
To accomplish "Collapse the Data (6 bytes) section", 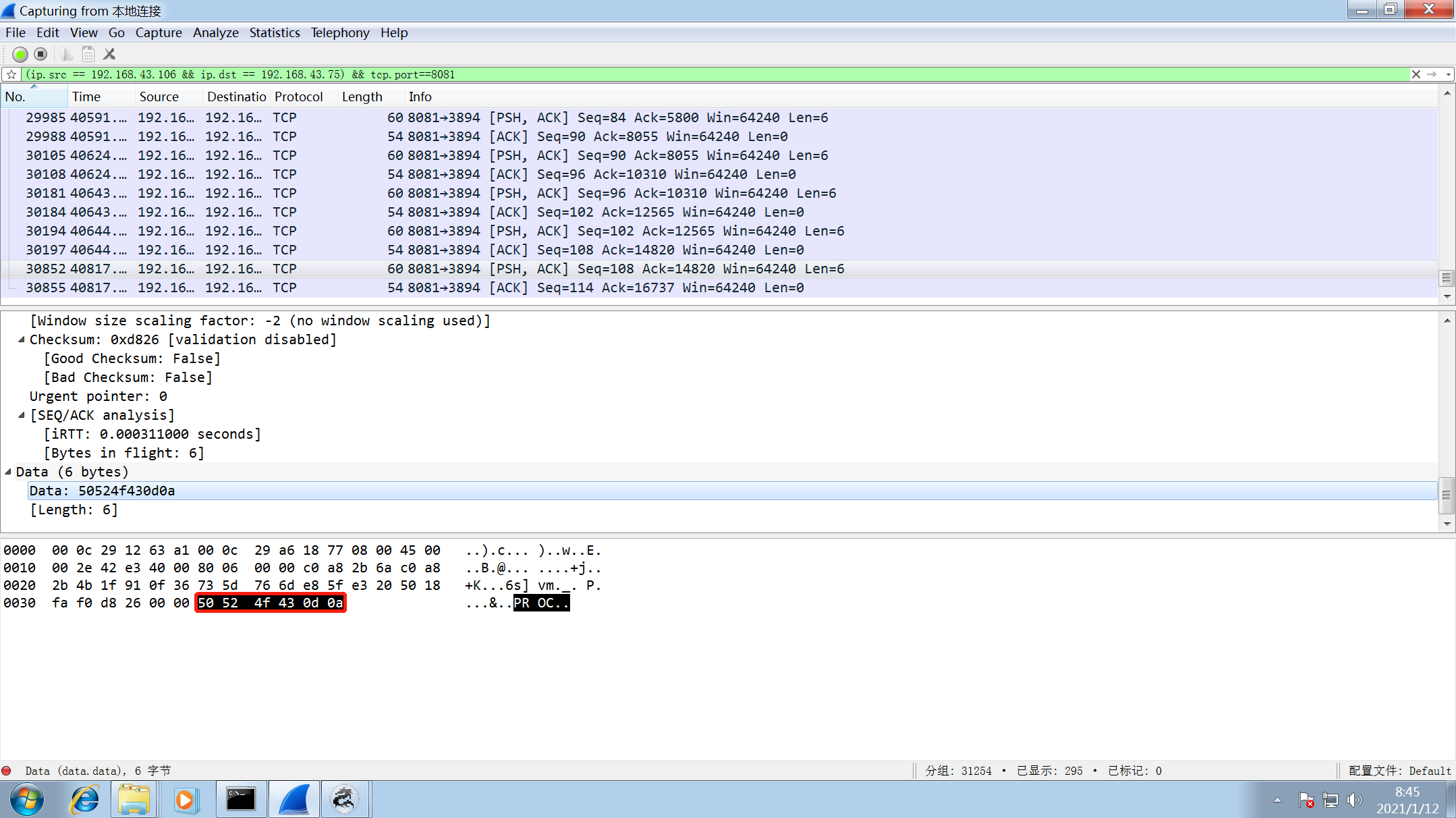I will click(8, 472).
